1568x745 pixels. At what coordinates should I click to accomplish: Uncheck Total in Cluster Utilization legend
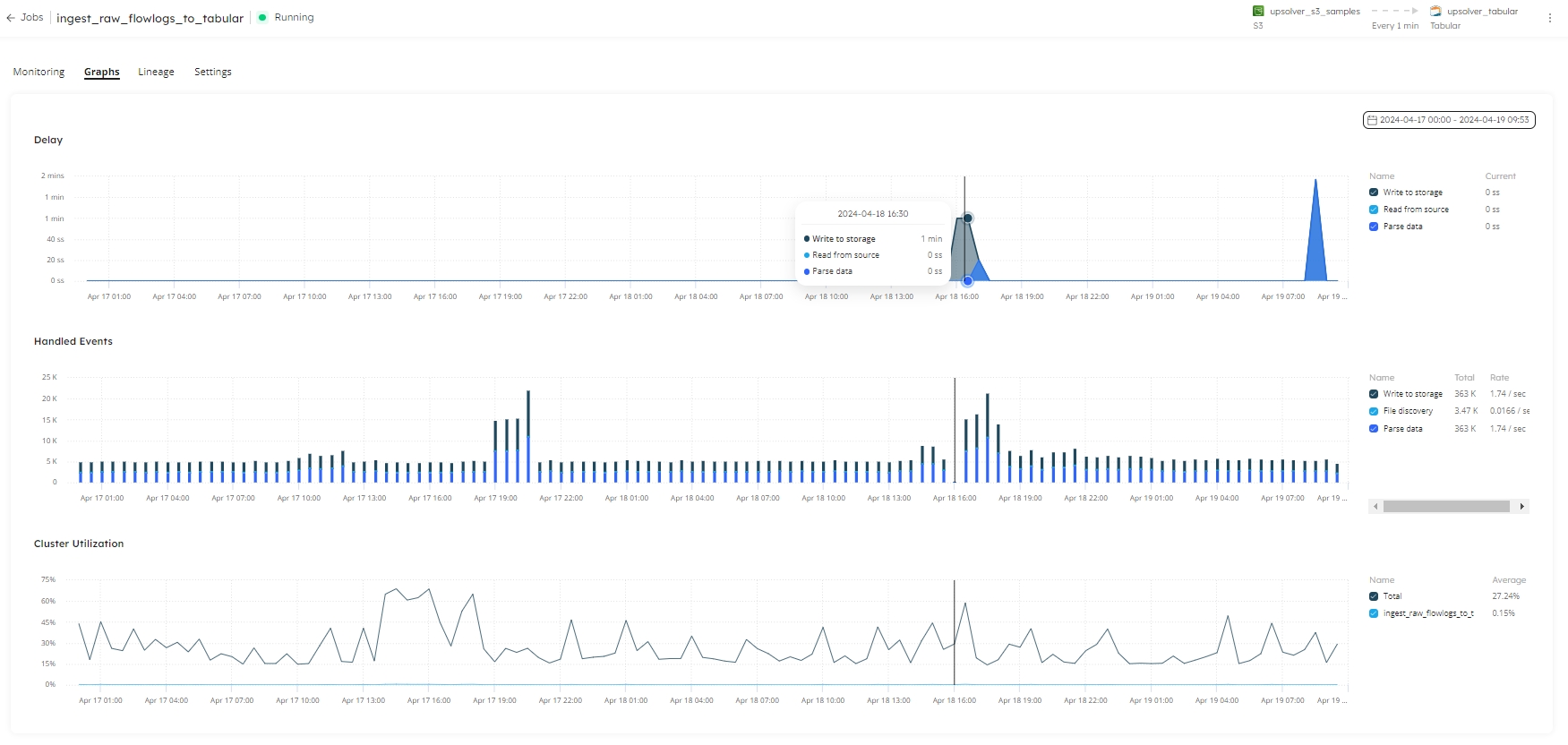coord(1374,596)
